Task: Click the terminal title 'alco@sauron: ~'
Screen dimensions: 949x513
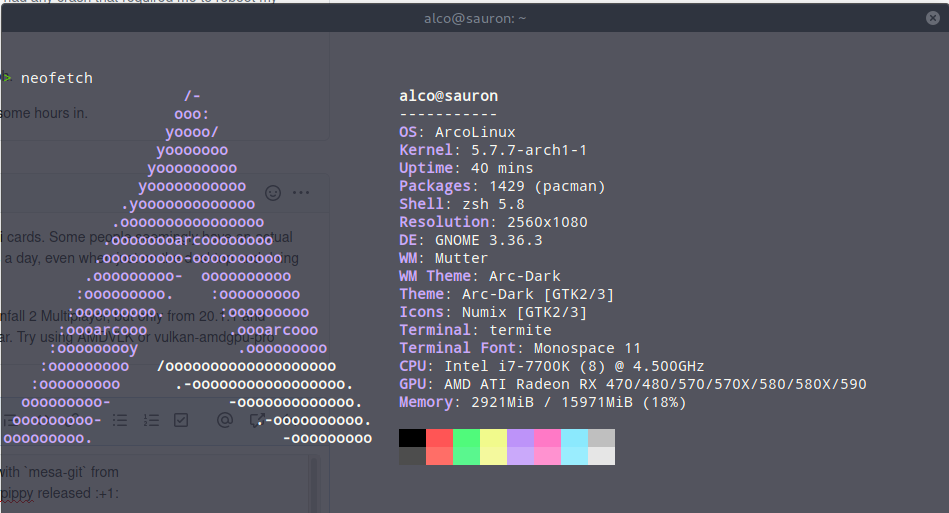Action: (x=475, y=19)
